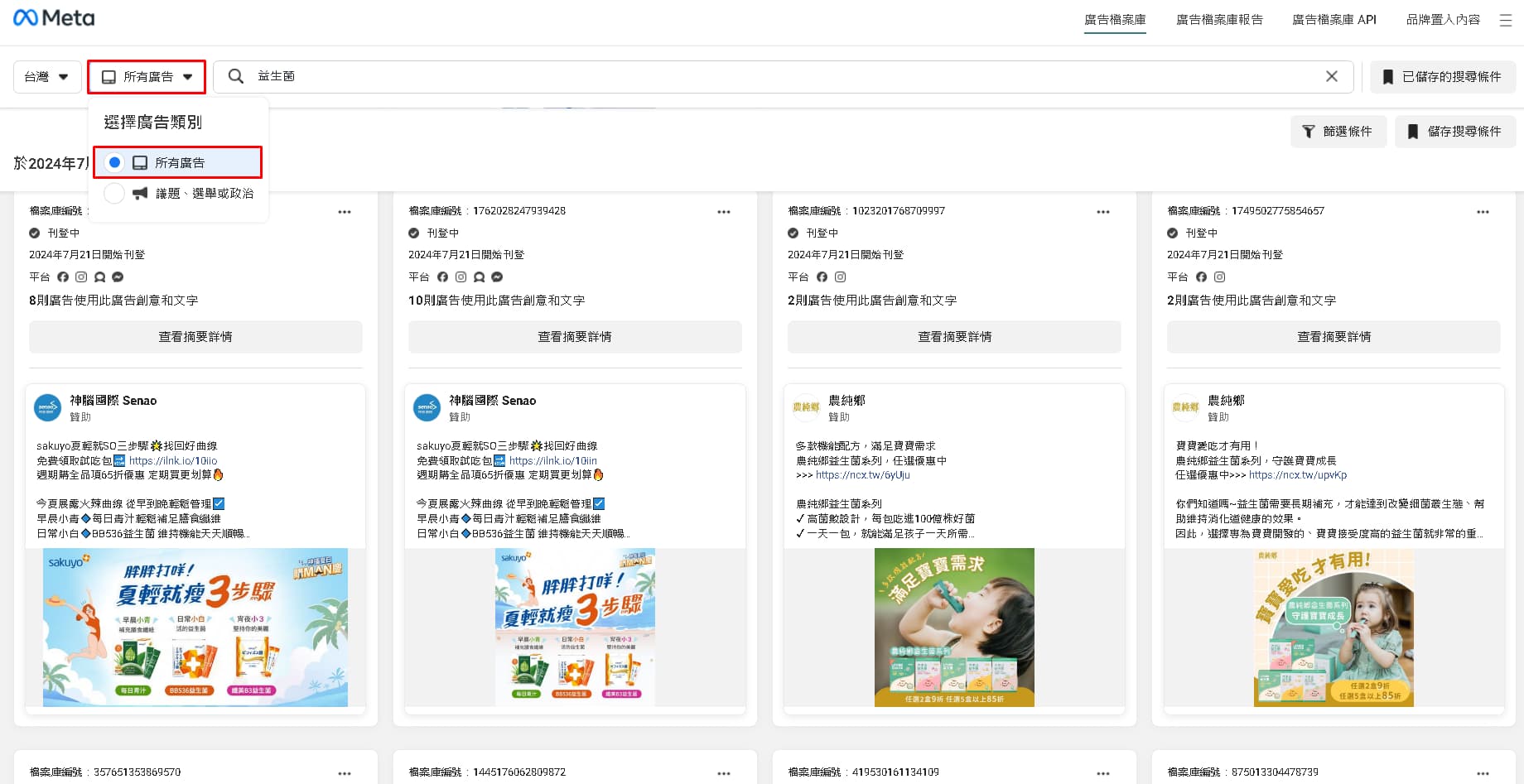Open 寶寶要吃才有用 ad image
The height and width of the screenshot is (784, 1524).
[x=1333, y=628]
